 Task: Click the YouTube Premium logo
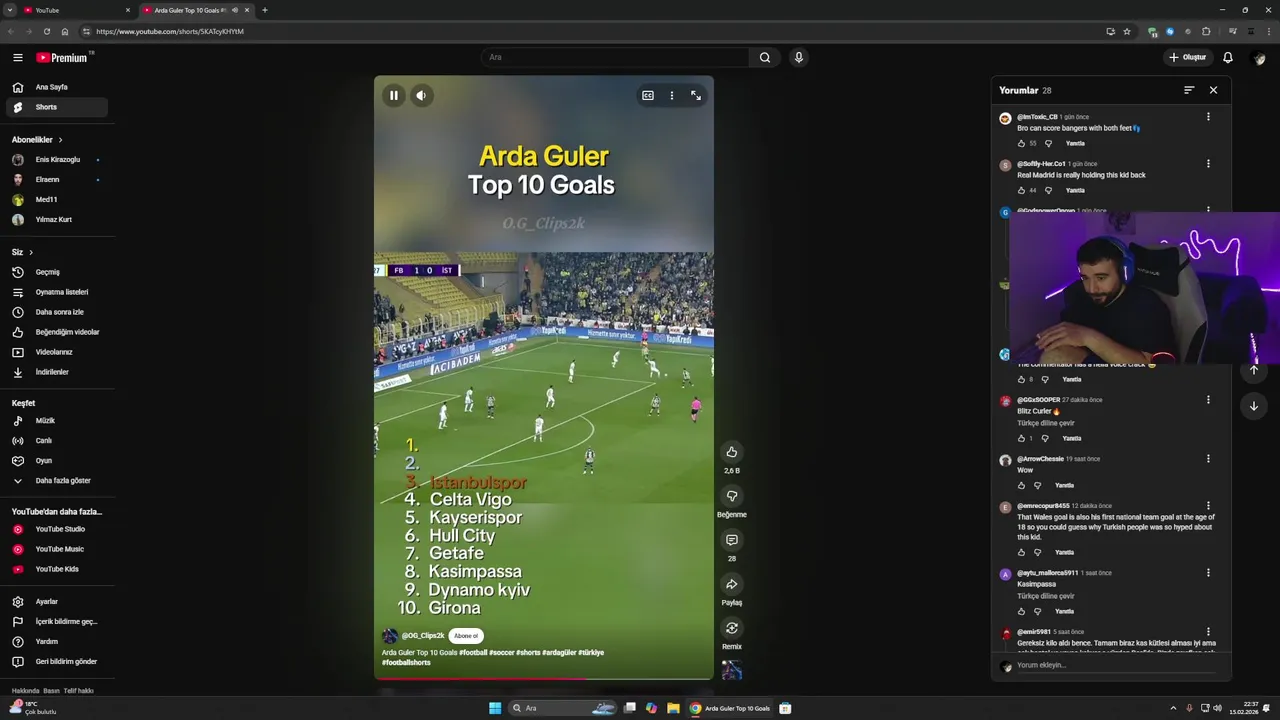tap(63, 58)
